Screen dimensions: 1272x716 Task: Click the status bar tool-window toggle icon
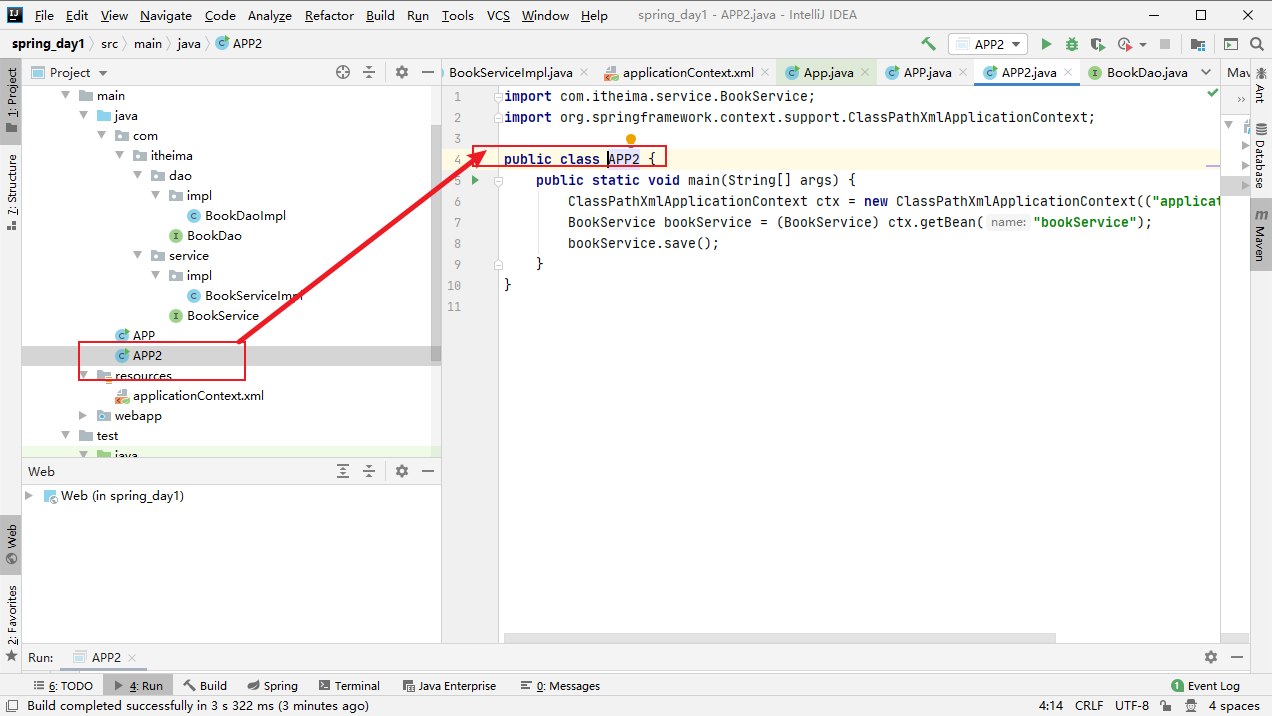[x=11, y=705]
